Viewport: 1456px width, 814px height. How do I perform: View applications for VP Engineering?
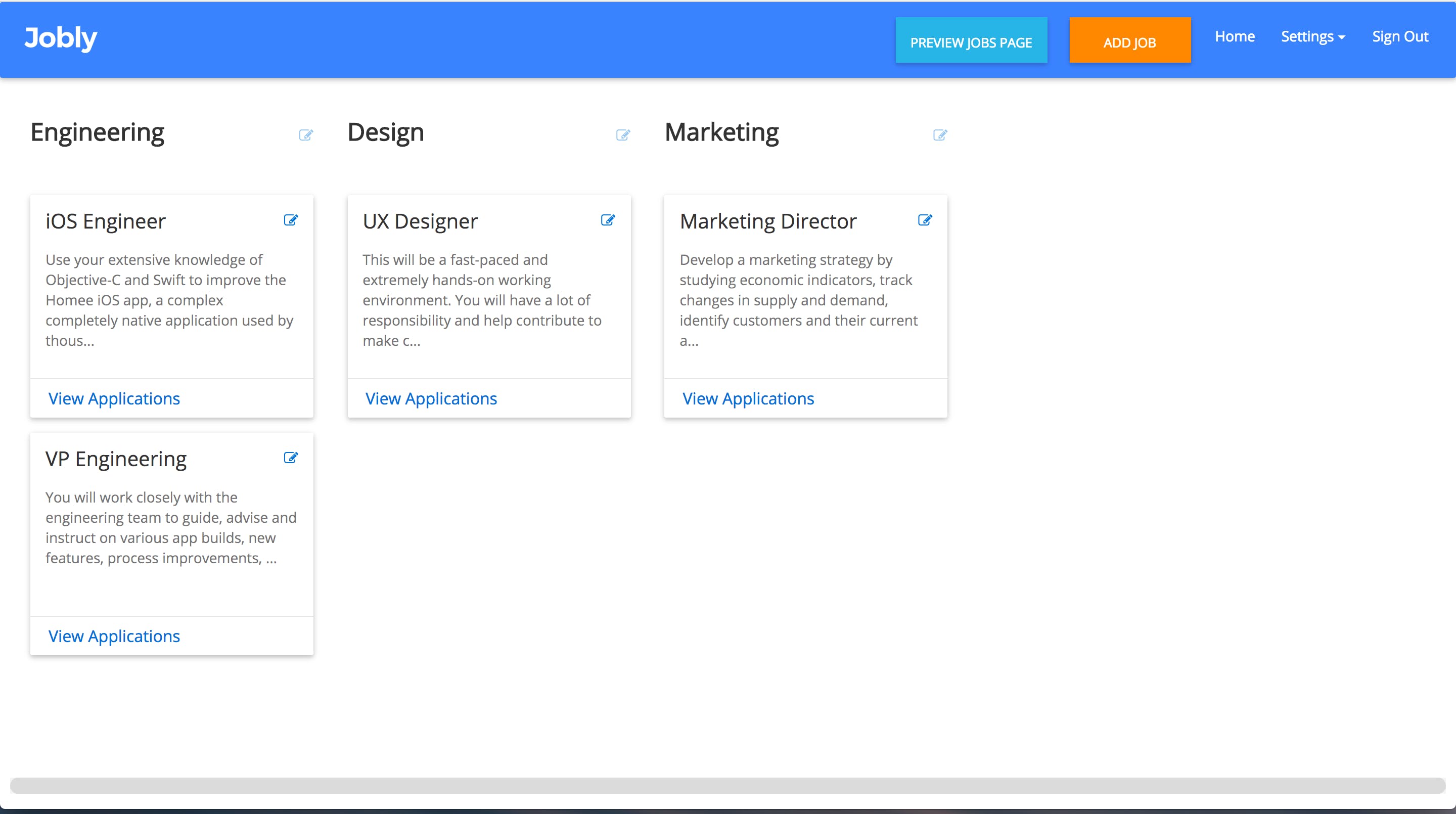[x=114, y=636]
